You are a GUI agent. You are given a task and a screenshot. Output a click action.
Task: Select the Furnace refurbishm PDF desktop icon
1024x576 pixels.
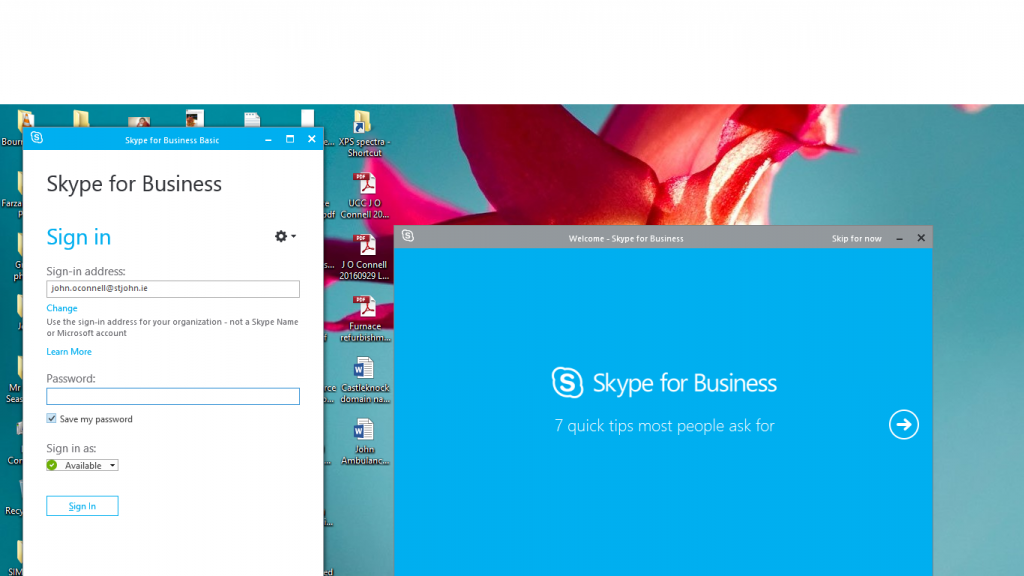364,319
